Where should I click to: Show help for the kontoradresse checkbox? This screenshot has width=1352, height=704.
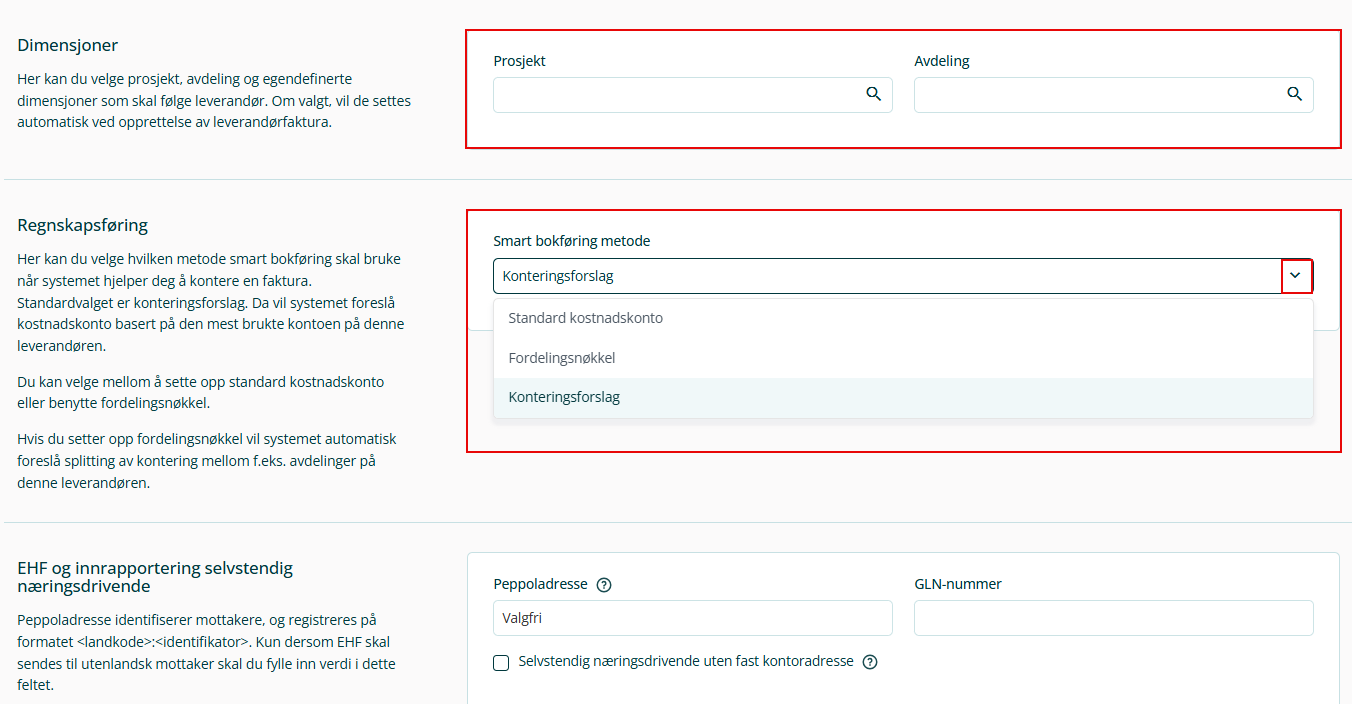870,662
